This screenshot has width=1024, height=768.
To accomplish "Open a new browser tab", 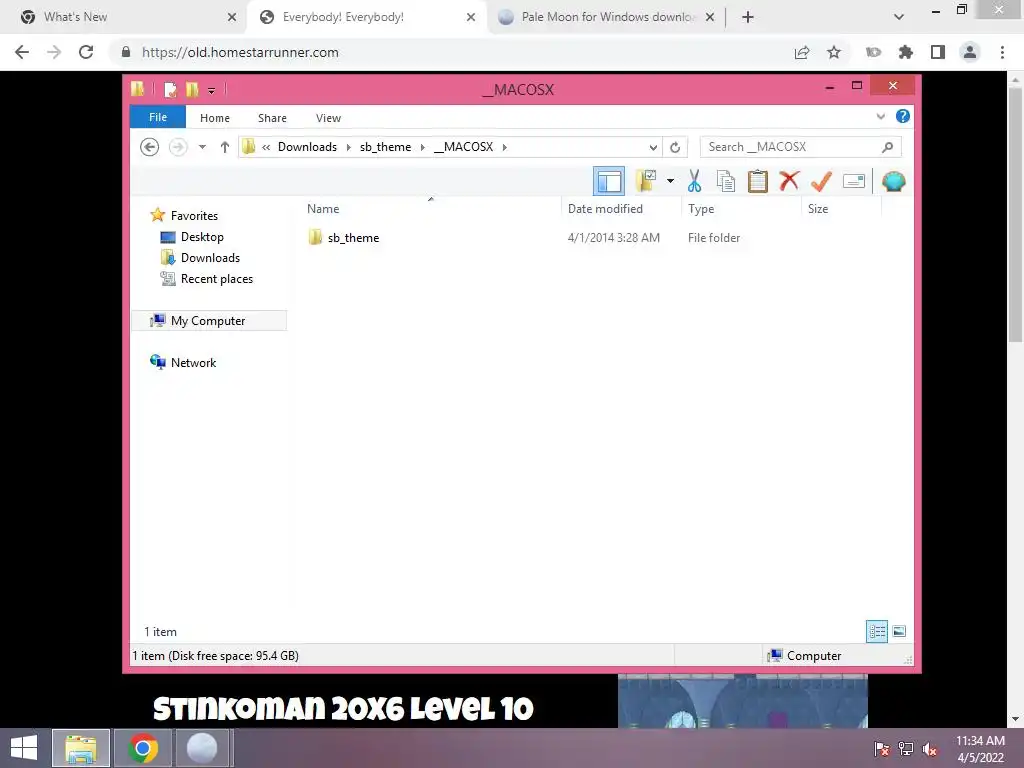I will pyautogui.click(x=748, y=18).
